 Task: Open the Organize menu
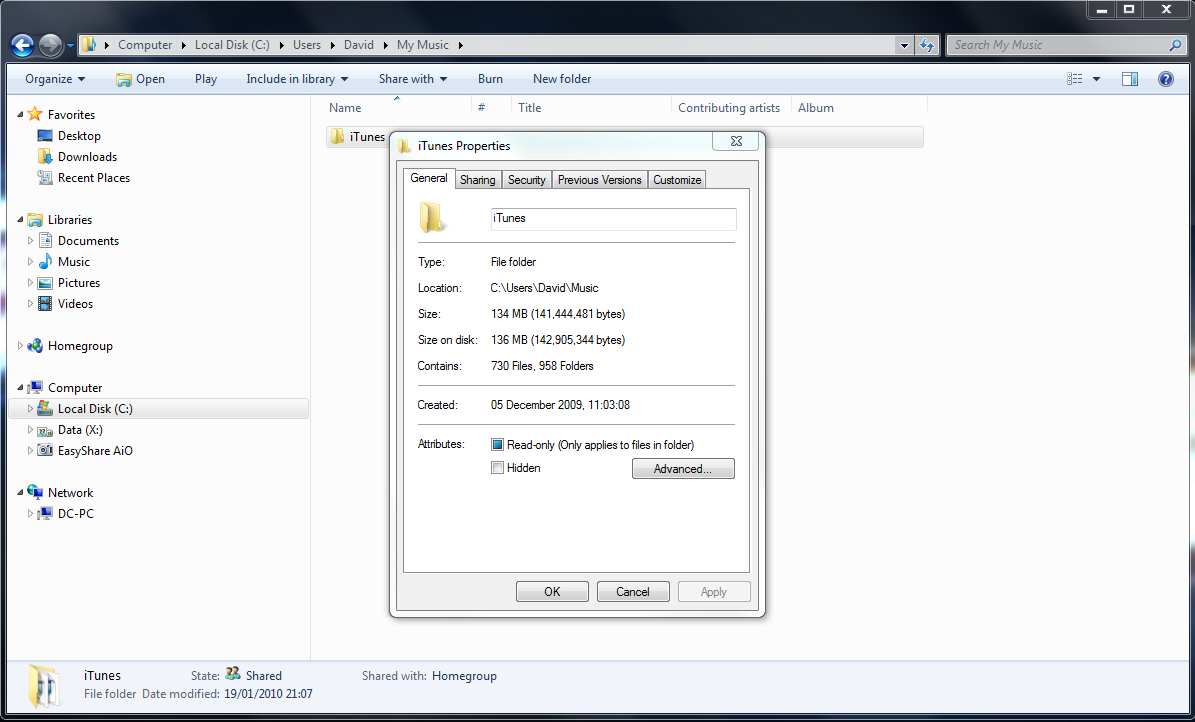tap(55, 79)
